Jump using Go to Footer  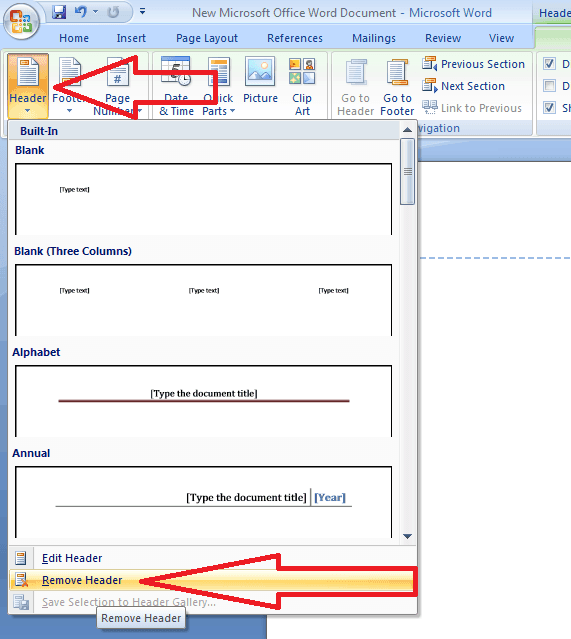[x=397, y=86]
